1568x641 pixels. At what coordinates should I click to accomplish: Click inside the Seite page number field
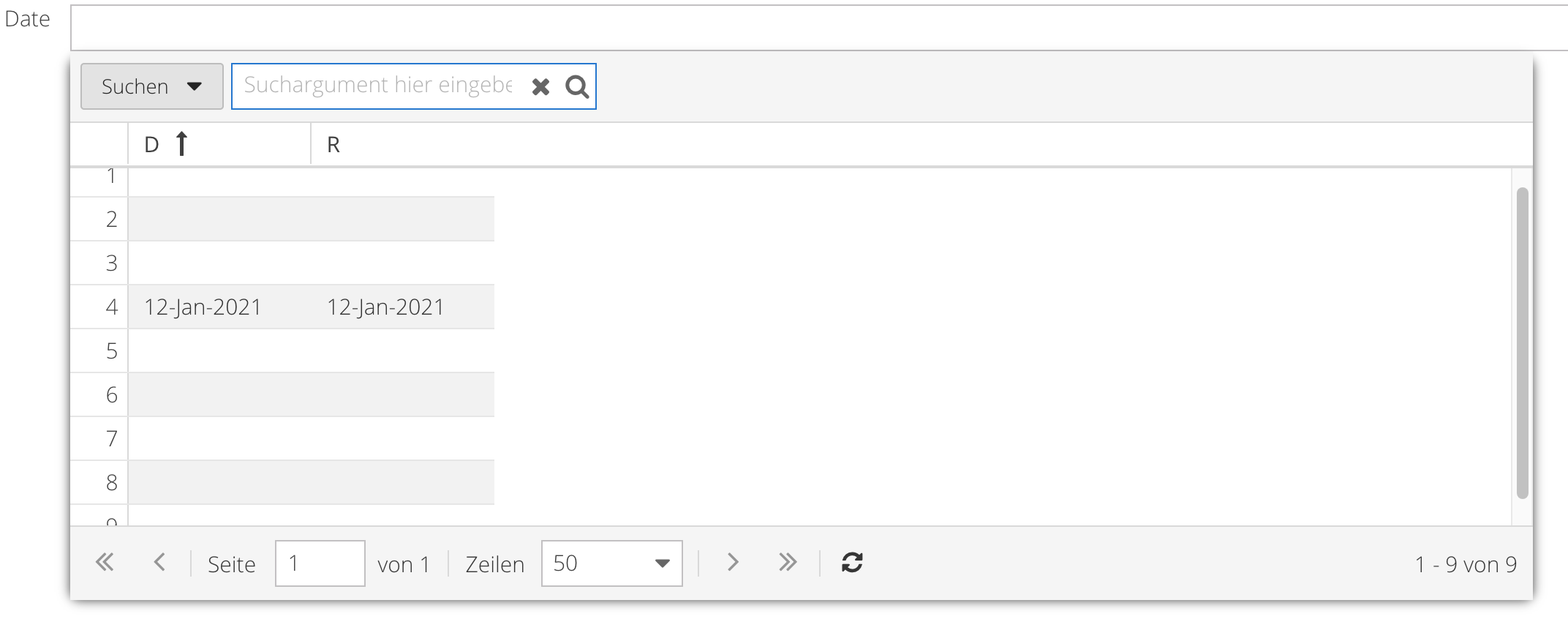point(320,563)
